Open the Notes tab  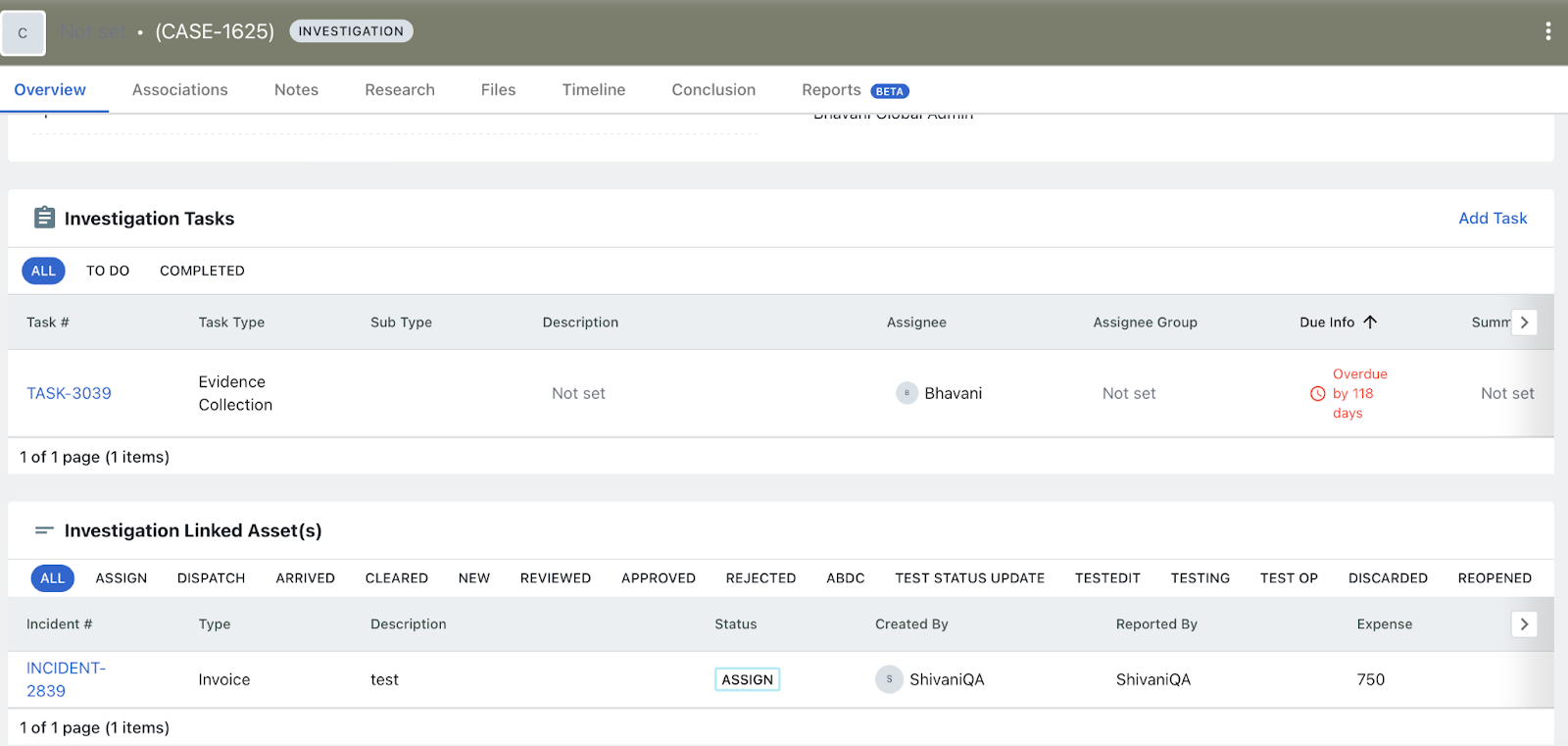(296, 90)
